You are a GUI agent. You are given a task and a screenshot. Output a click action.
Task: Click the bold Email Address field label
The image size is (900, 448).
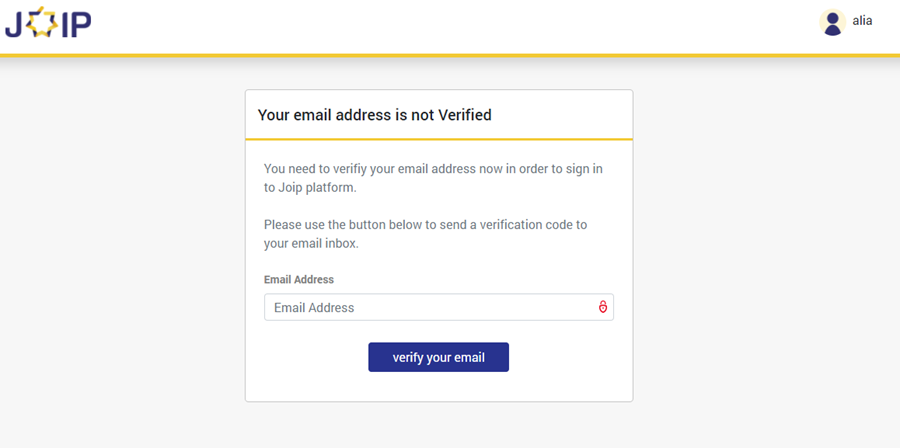(299, 280)
